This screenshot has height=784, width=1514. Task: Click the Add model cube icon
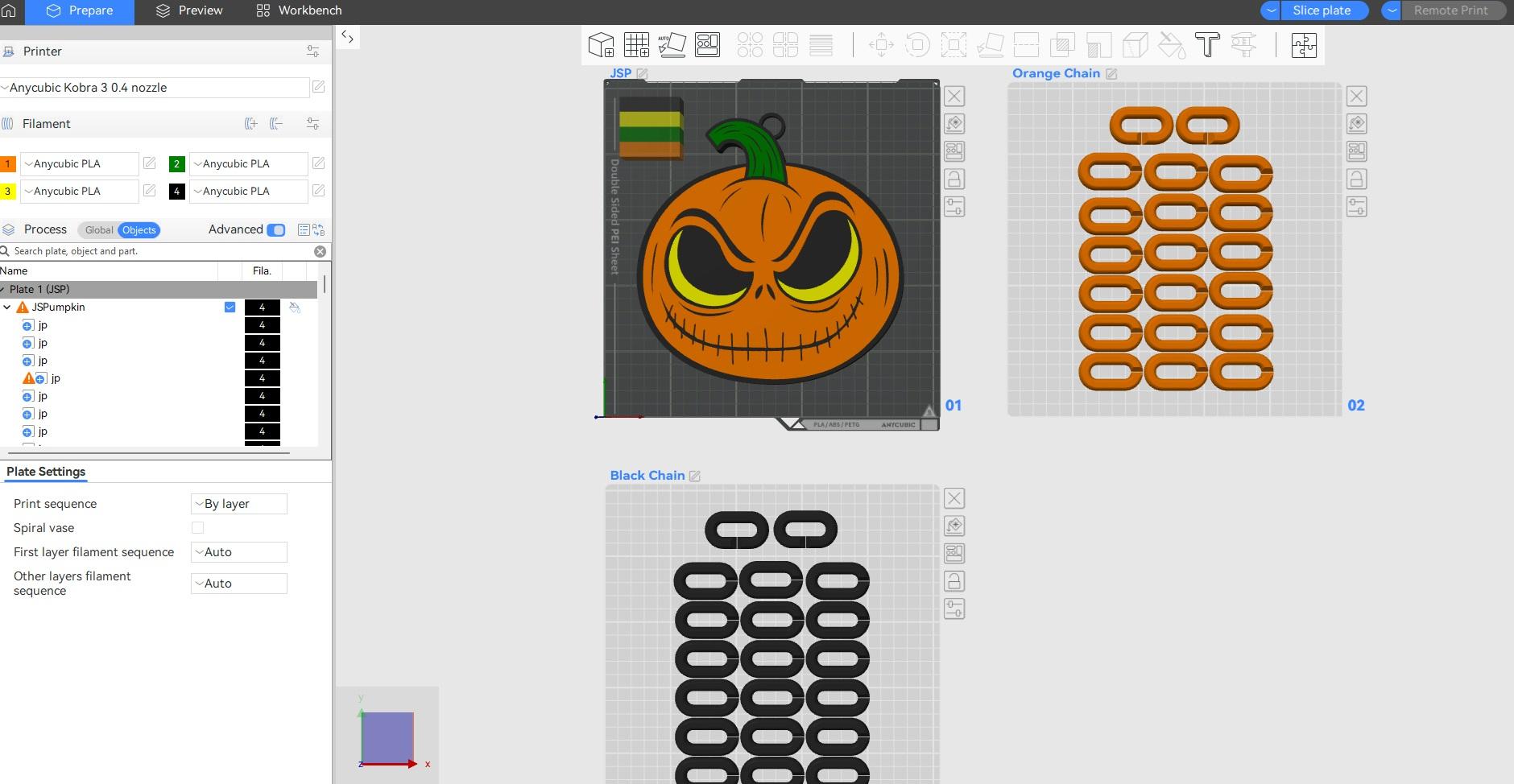click(x=601, y=45)
